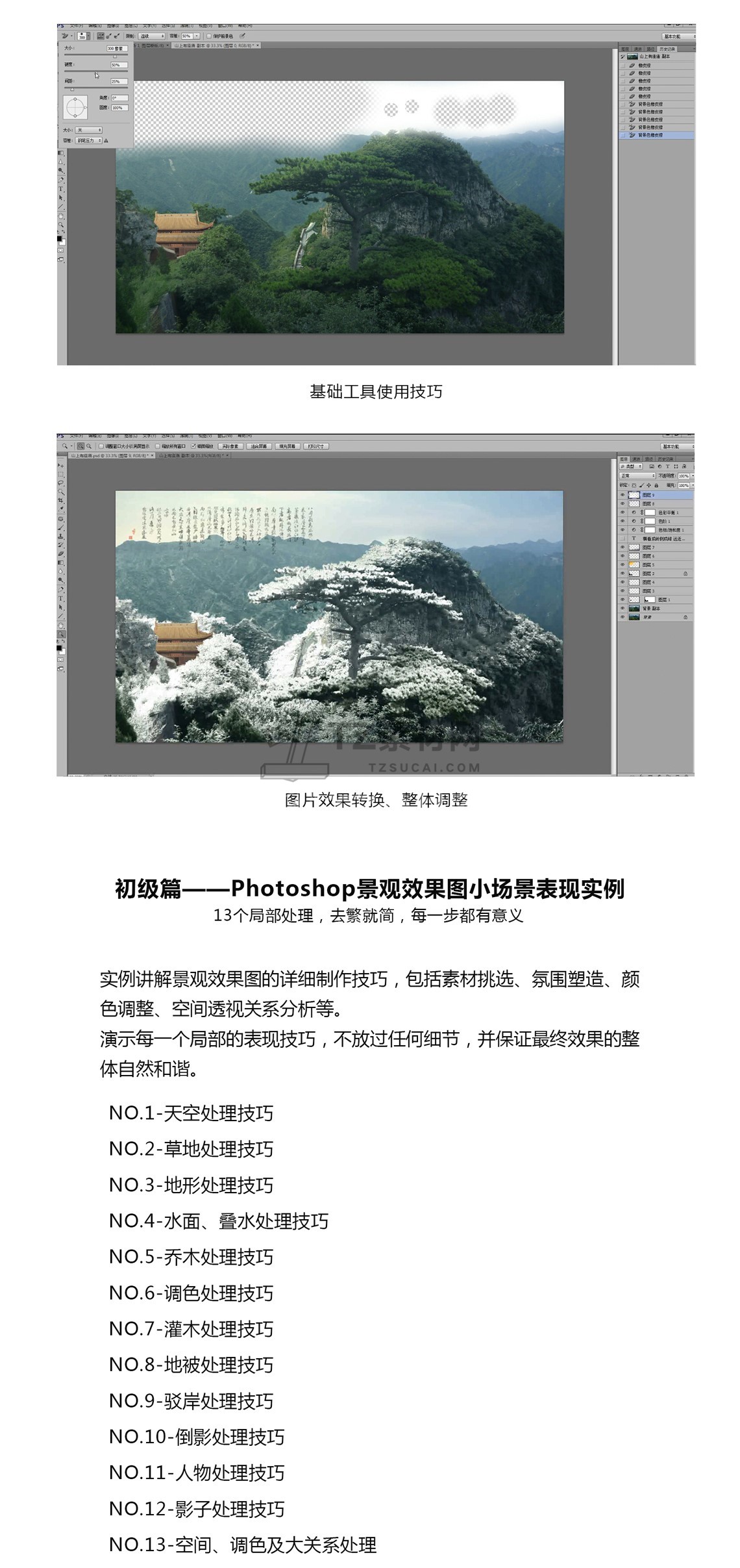Viewport: 740px width, 1568px height.
Task: Open the 大小 关 dropdown in brush popup
Action: tap(89, 130)
